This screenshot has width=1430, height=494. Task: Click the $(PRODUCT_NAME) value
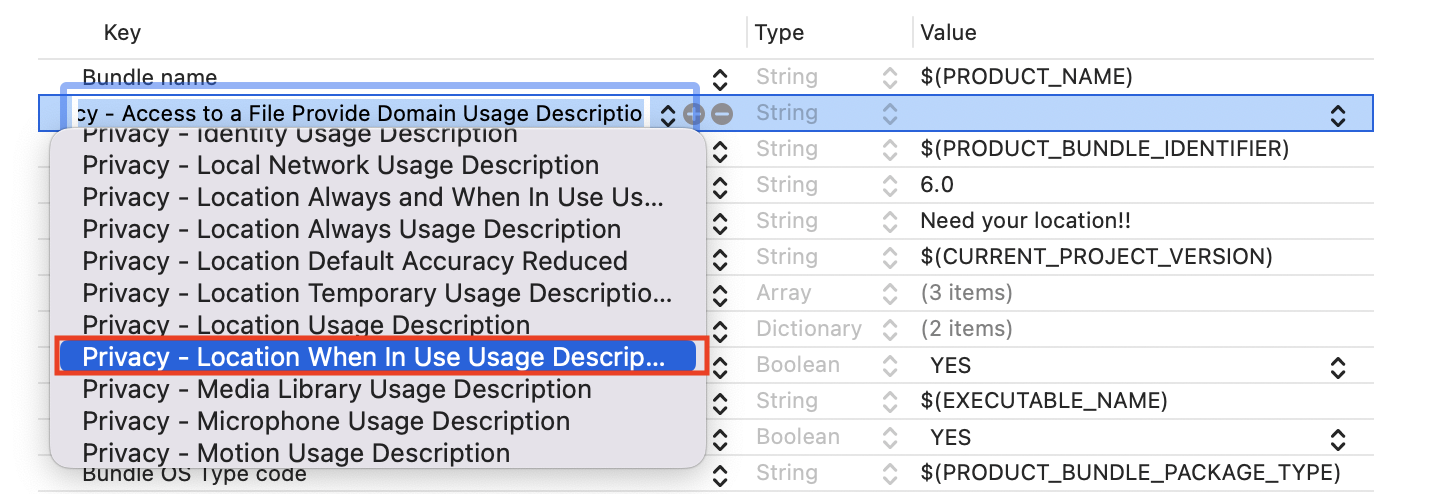click(x=1026, y=78)
